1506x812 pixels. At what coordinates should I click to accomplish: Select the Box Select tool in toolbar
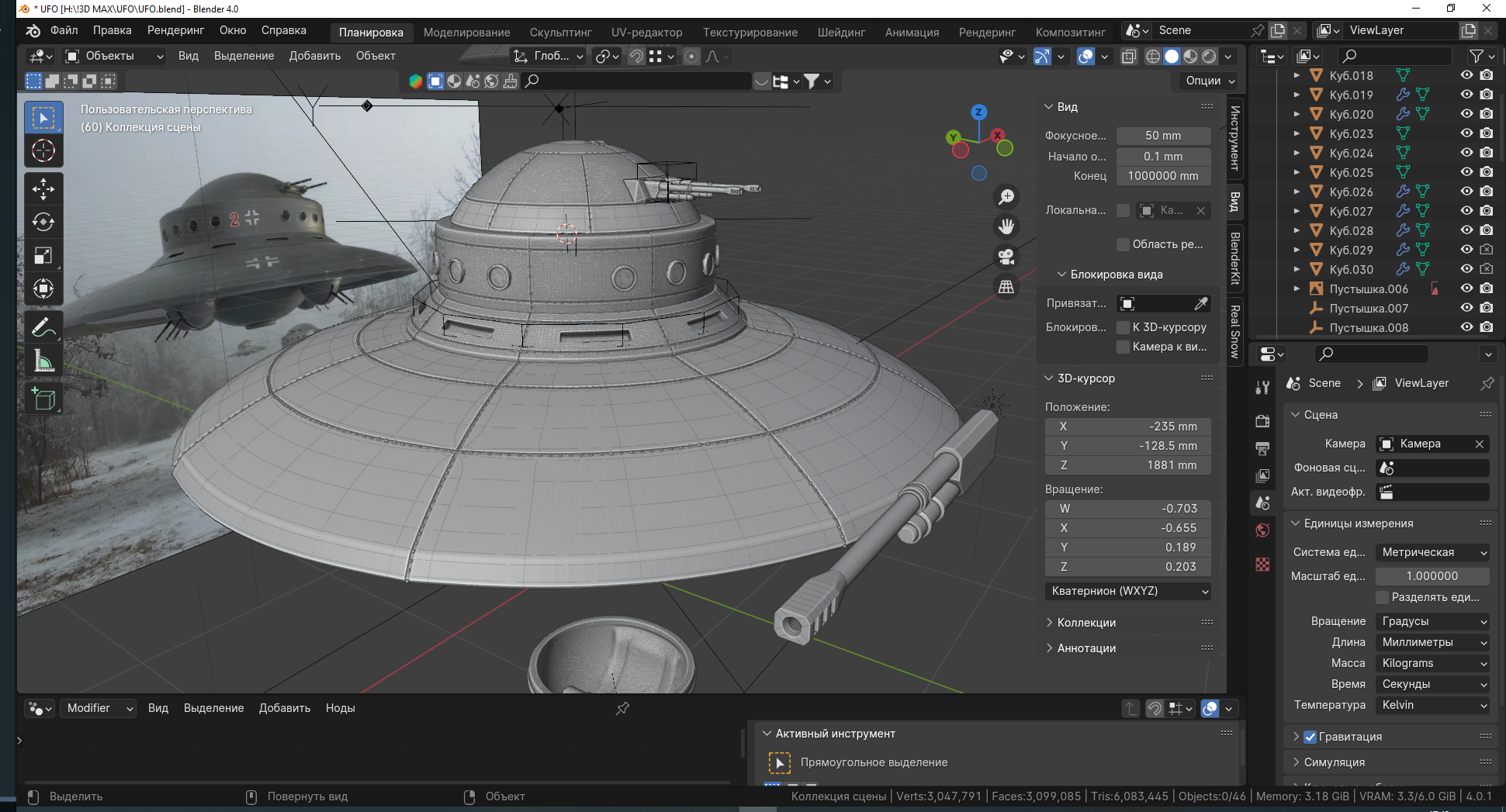43,118
